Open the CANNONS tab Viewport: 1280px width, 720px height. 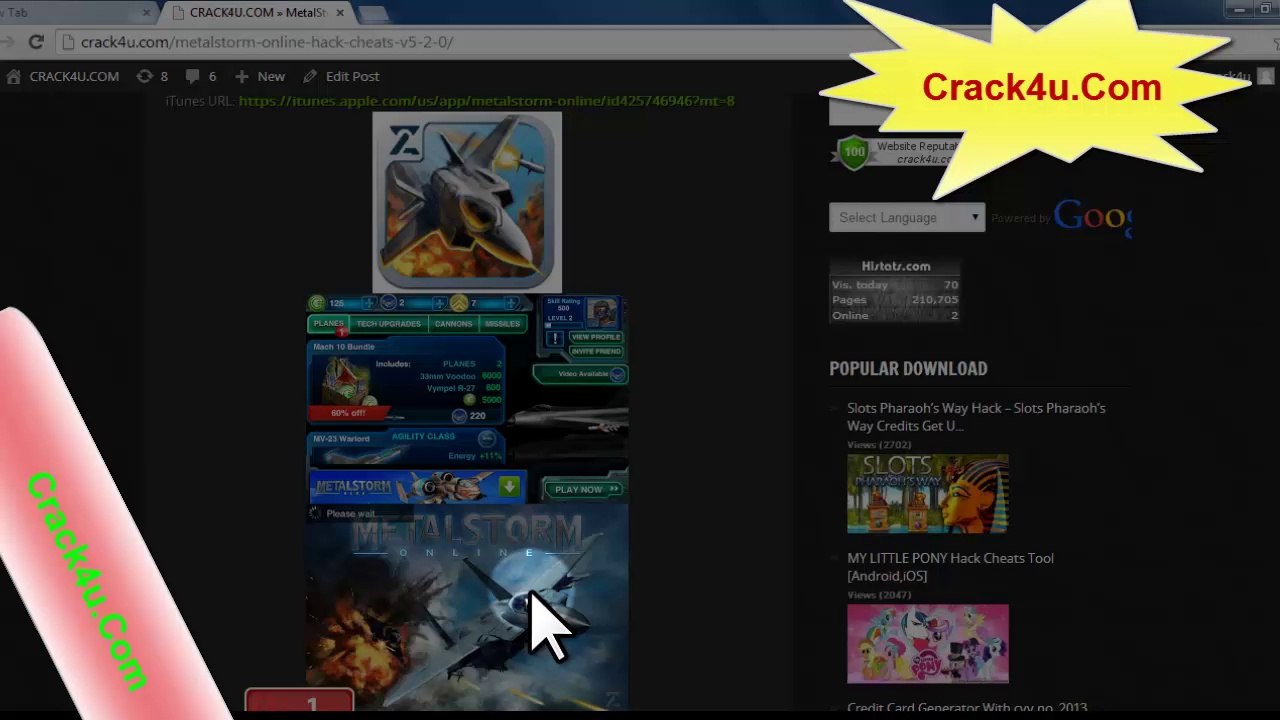pyautogui.click(x=453, y=324)
